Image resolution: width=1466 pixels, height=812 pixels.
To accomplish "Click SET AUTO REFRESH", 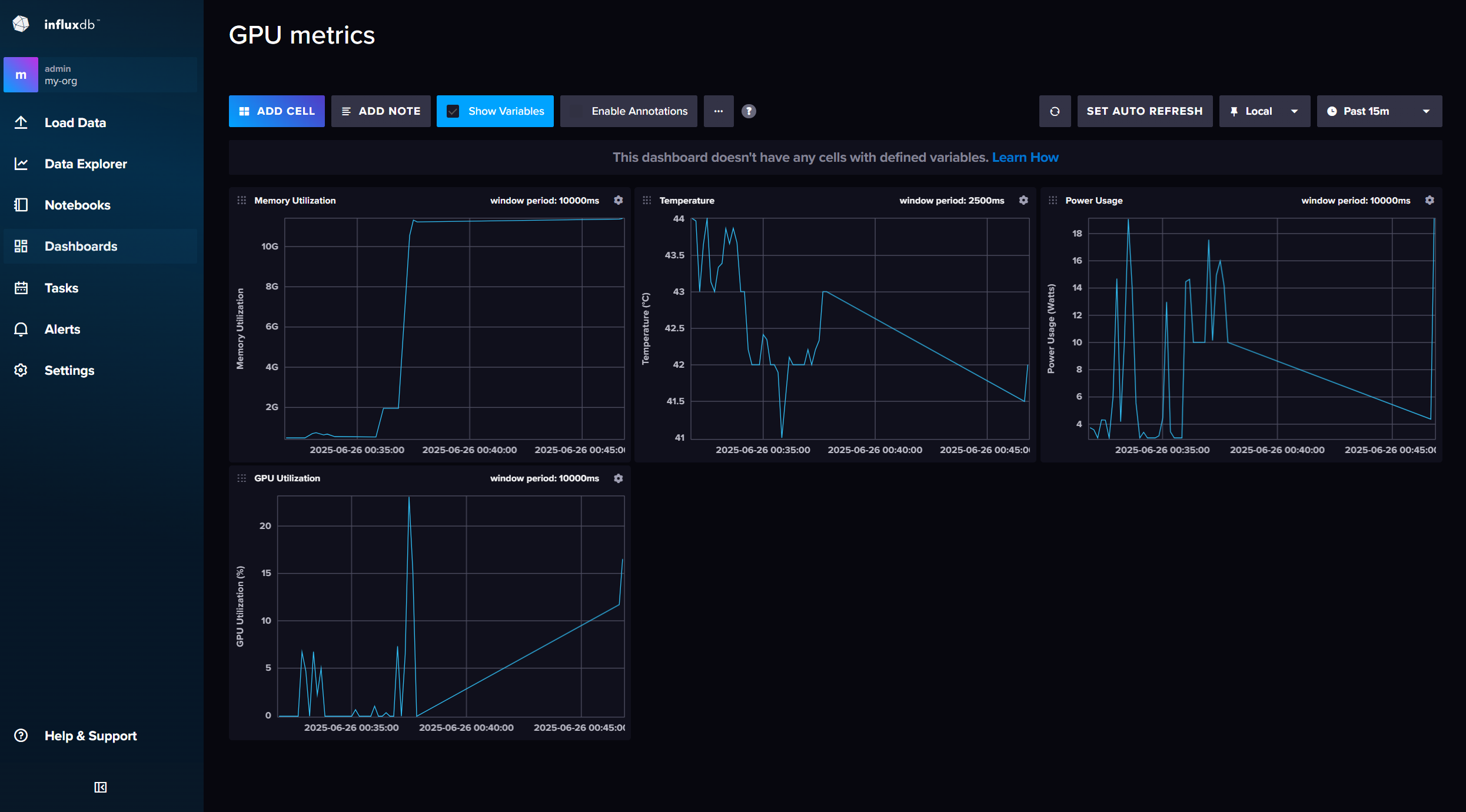I will coord(1145,111).
